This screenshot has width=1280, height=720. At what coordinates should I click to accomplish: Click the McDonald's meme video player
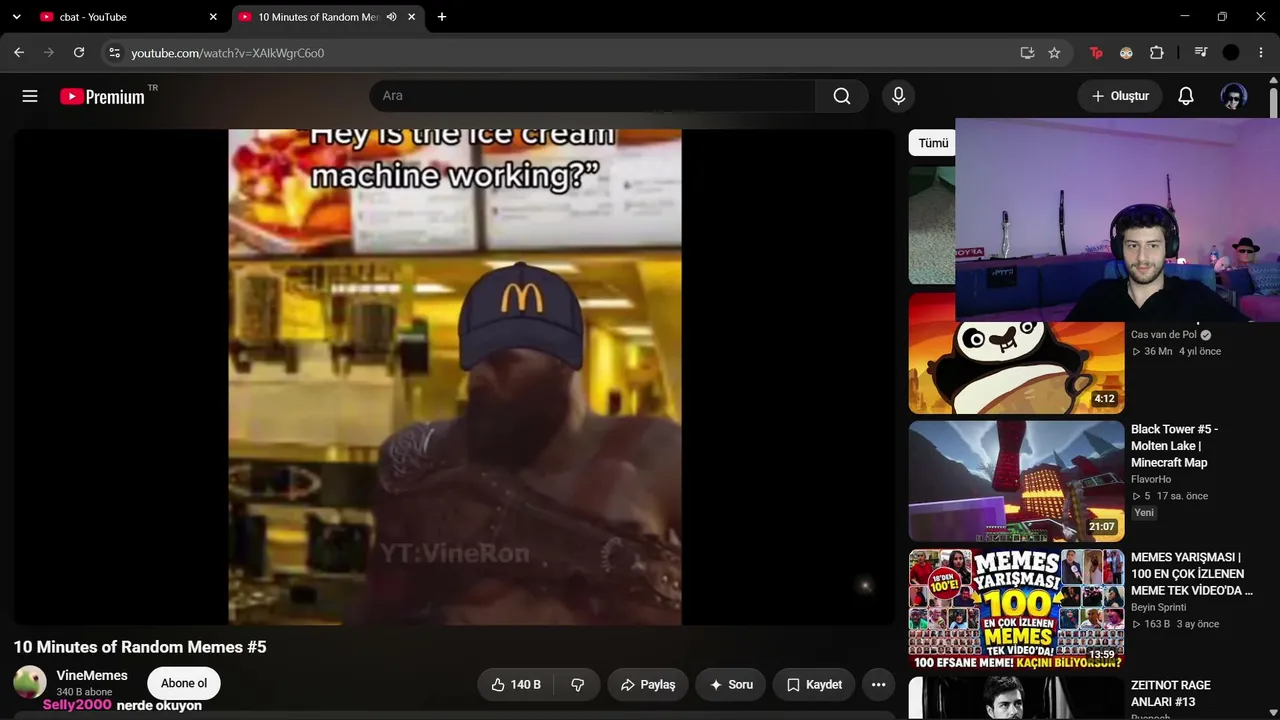point(455,377)
